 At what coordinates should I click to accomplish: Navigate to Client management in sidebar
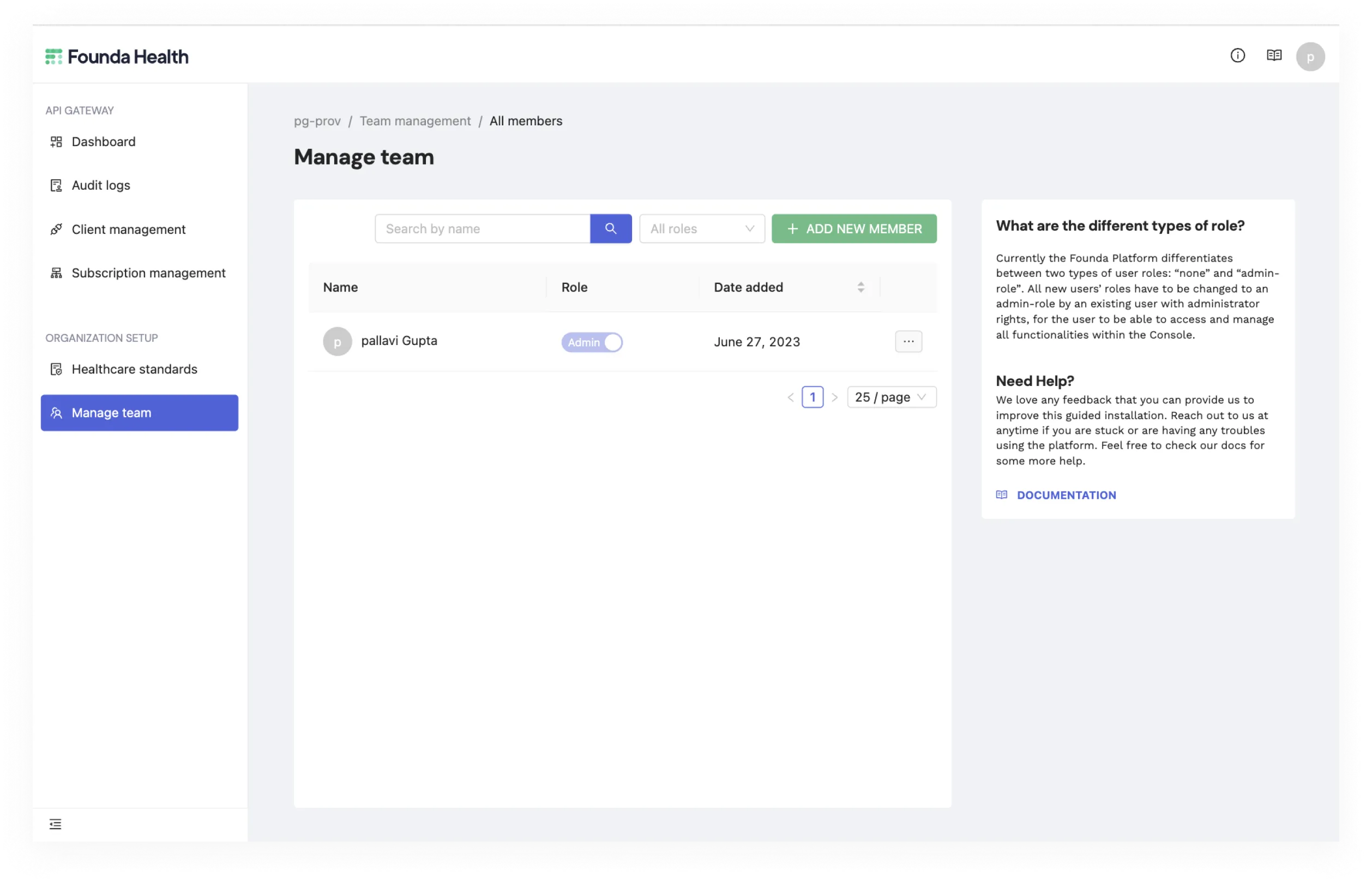coord(129,229)
